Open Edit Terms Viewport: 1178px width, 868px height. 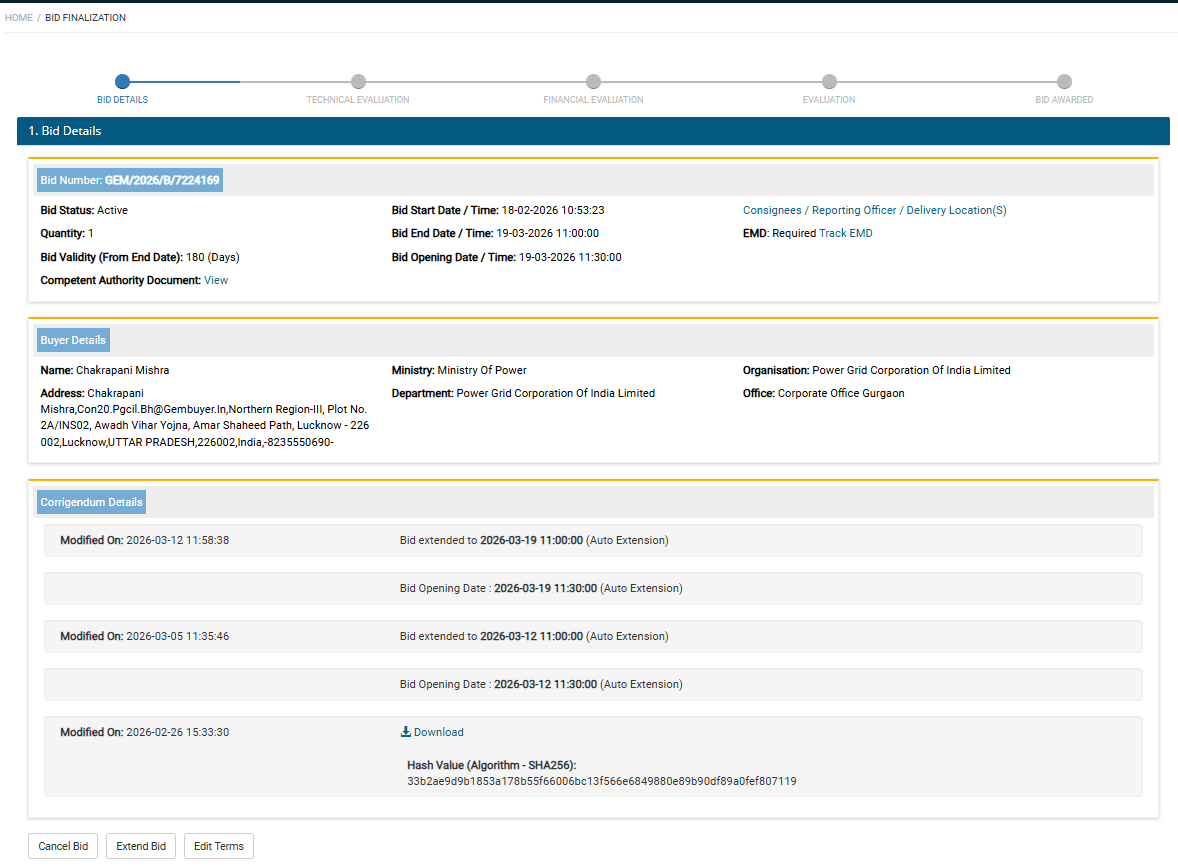click(219, 846)
